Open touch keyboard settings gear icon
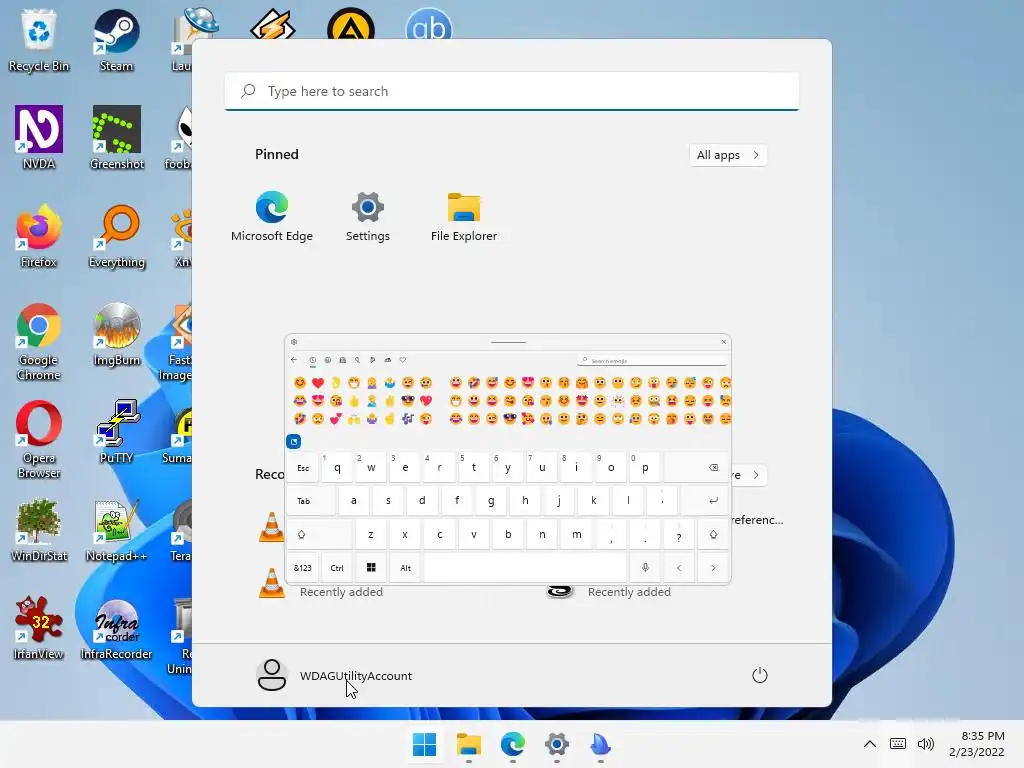The width and height of the screenshot is (1024, 768). 294,342
